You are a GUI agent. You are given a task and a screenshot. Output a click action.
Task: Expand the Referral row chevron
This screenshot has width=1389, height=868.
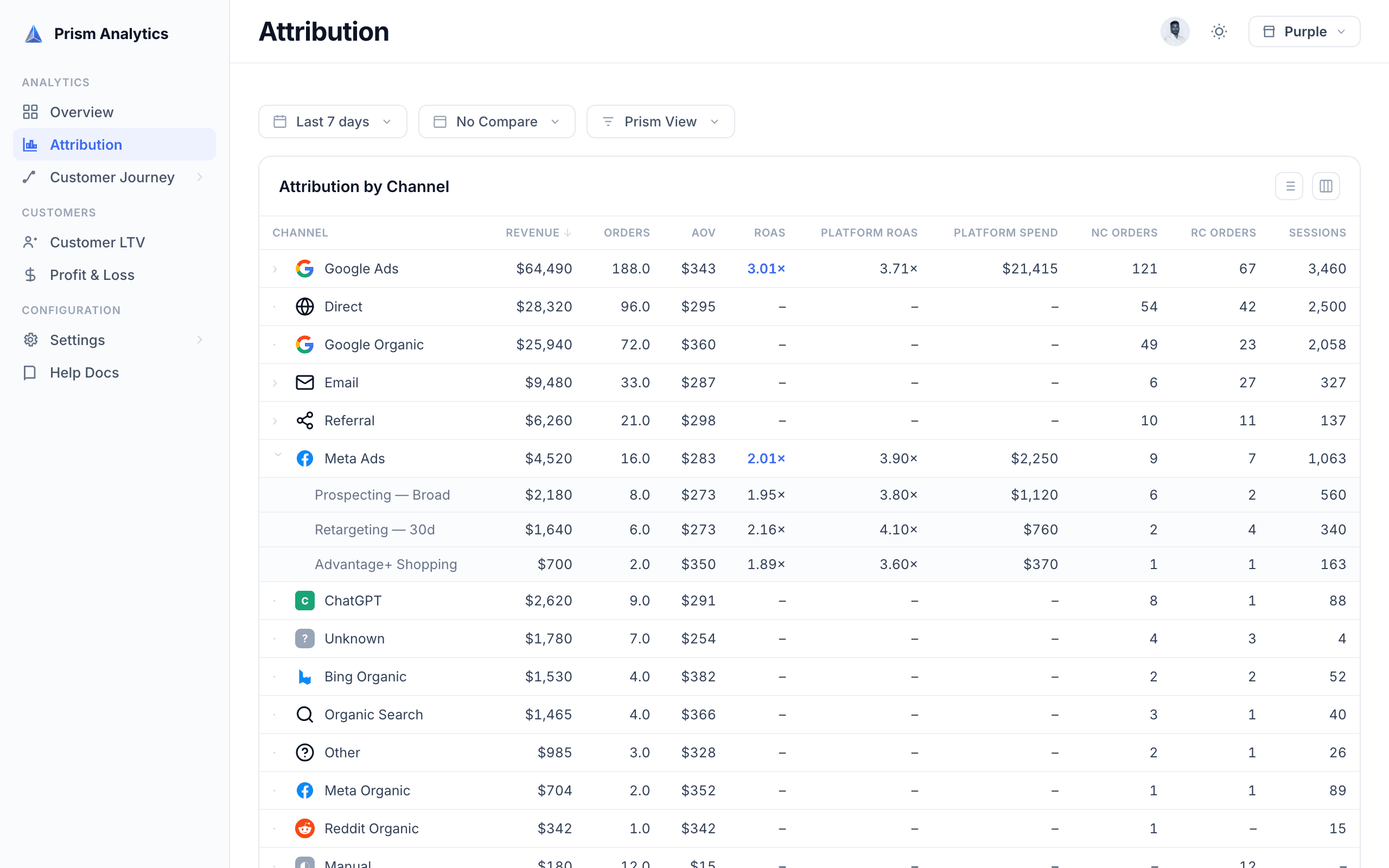tap(275, 421)
